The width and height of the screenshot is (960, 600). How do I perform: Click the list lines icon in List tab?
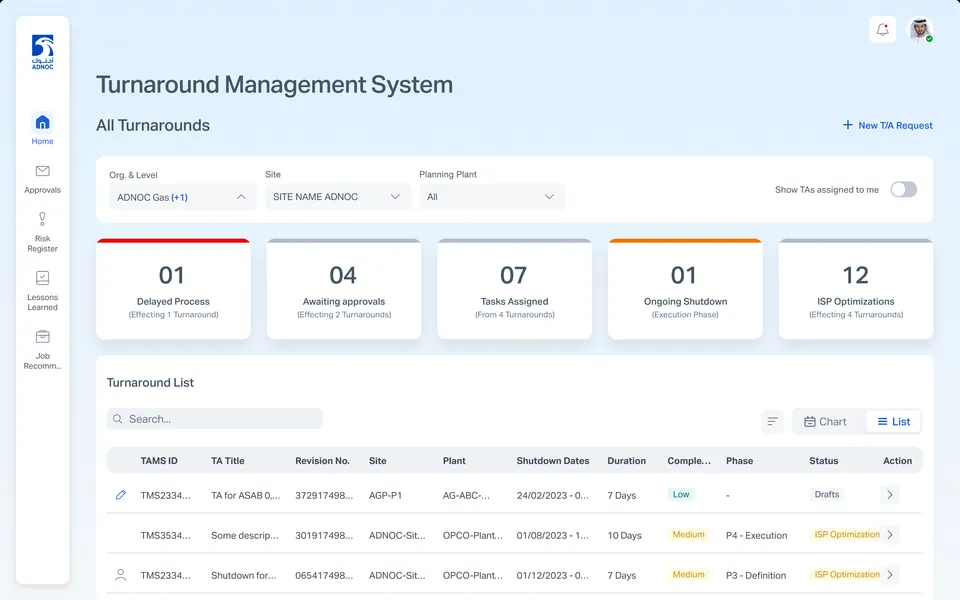[882, 421]
